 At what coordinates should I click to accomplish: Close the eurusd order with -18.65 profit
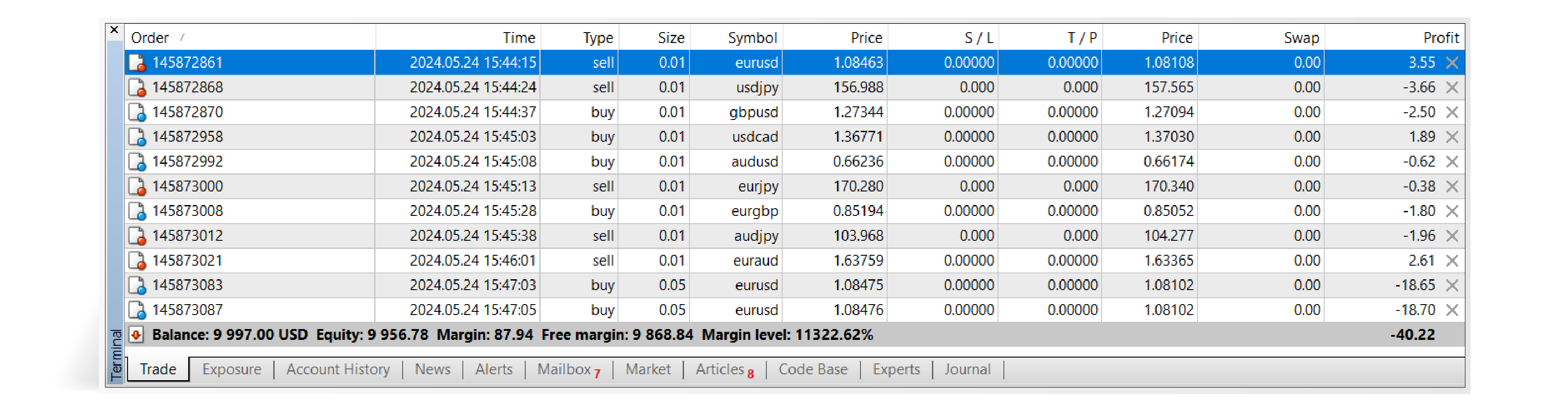[1452, 285]
